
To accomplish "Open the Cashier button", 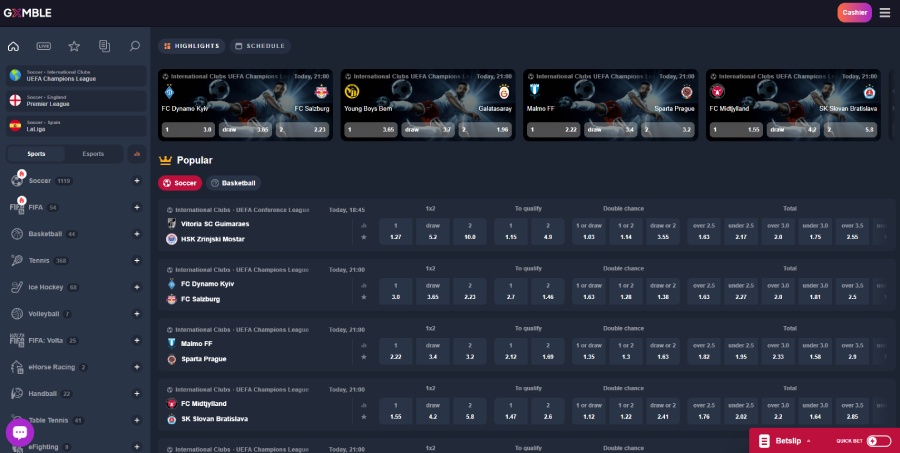I will 854,13.
